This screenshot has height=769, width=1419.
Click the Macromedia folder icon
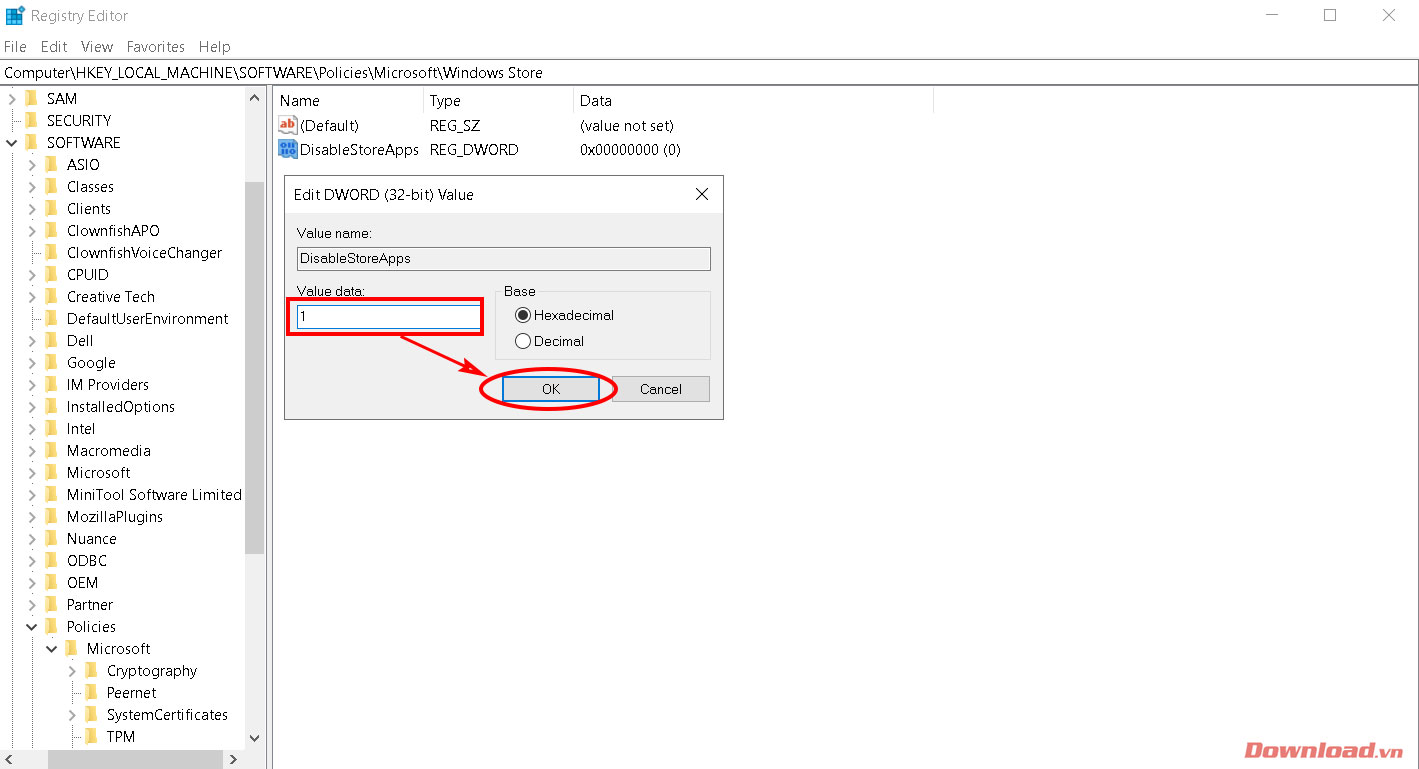coord(51,451)
